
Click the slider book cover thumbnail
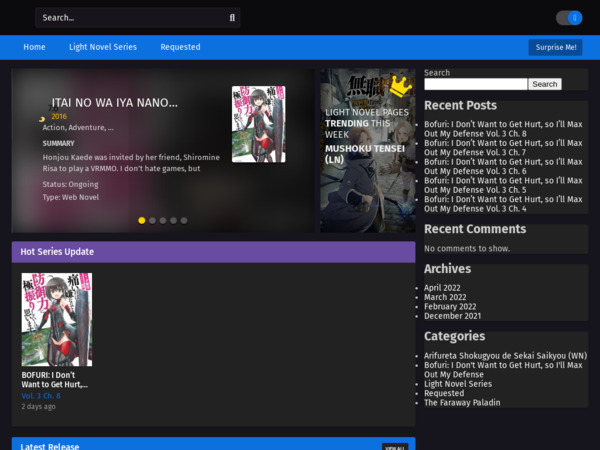[259, 124]
